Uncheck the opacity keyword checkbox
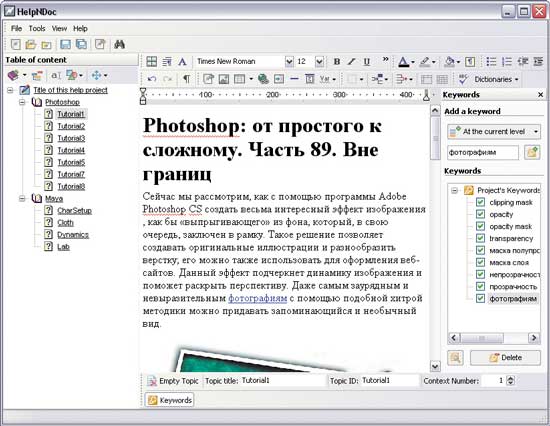This screenshot has height=426, width=550. point(480,214)
